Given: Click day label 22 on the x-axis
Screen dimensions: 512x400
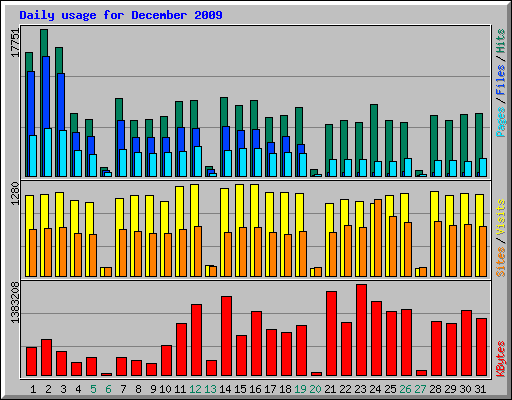Looking at the screenshot, I should (x=345, y=389).
